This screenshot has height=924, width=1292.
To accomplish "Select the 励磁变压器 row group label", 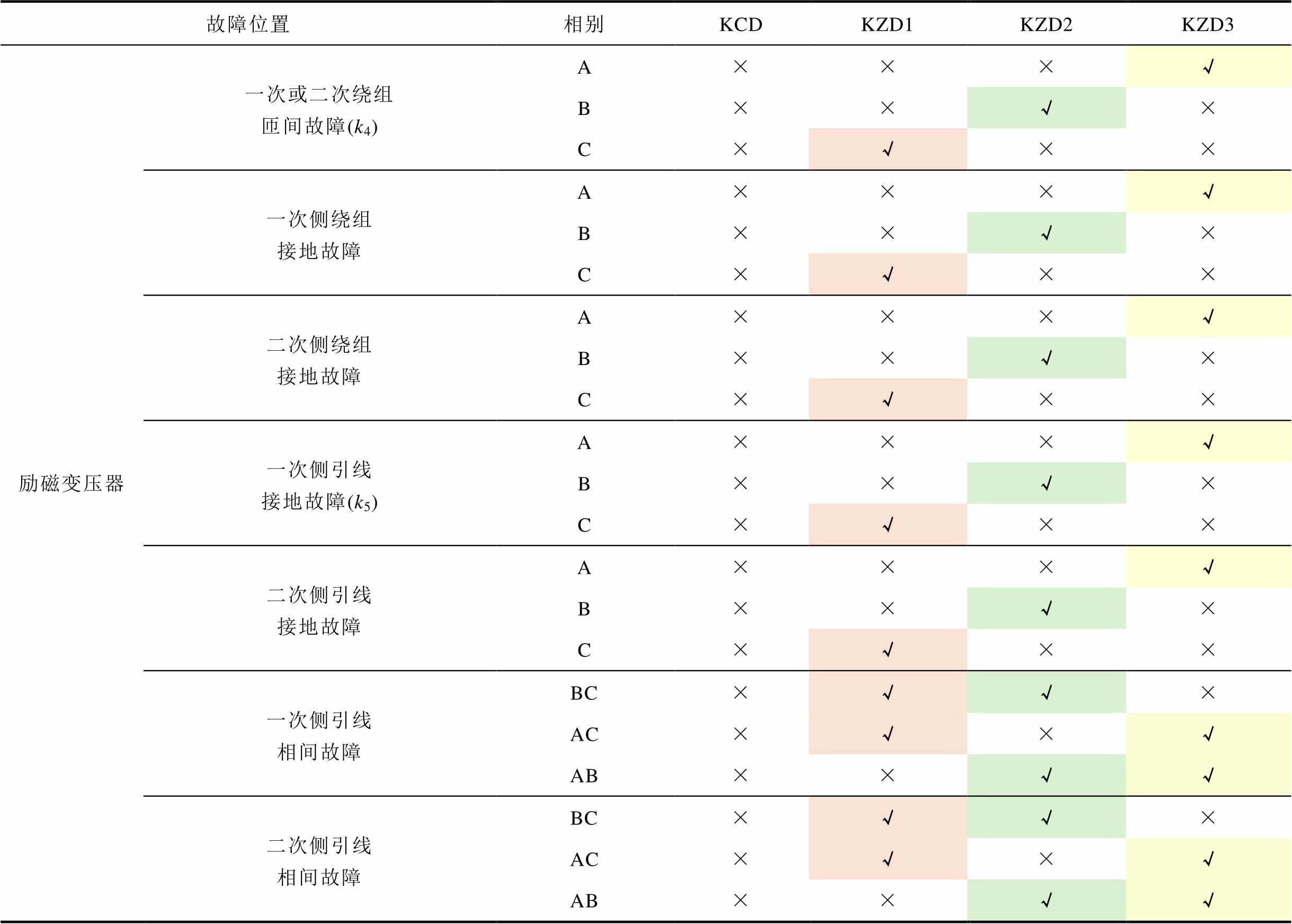I will coord(71,483).
